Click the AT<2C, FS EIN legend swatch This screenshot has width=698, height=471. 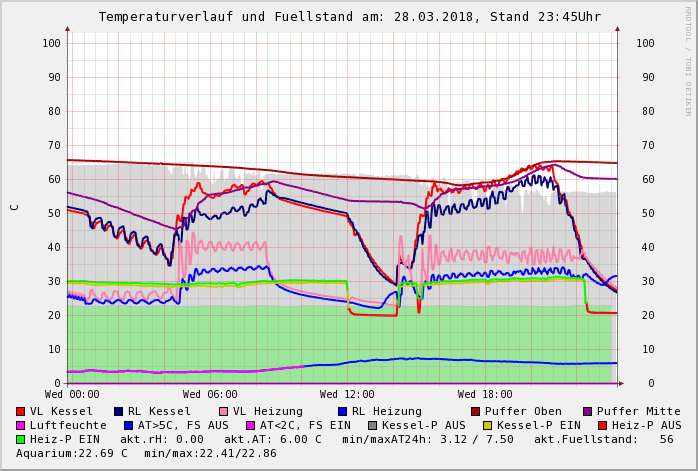click(251, 425)
